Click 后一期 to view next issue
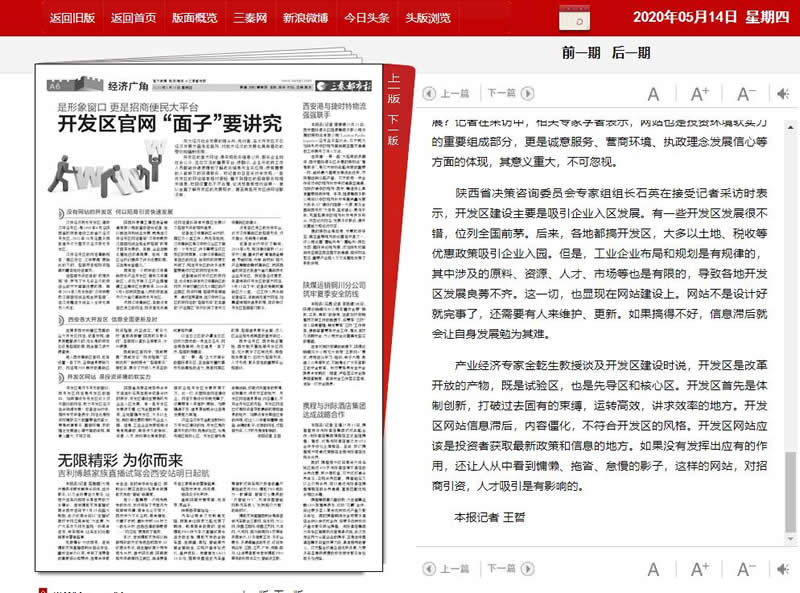Viewport: 800px width, 593px height. (631, 53)
